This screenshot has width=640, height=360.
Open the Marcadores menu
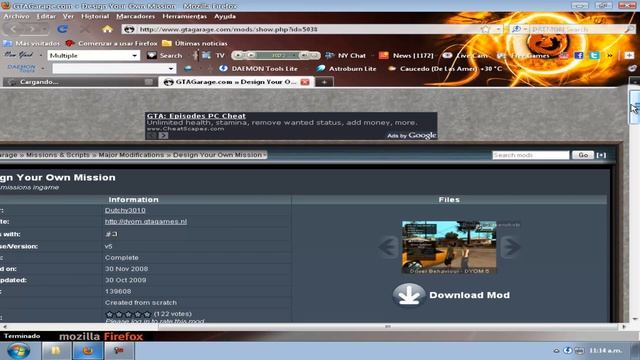click(x=136, y=16)
